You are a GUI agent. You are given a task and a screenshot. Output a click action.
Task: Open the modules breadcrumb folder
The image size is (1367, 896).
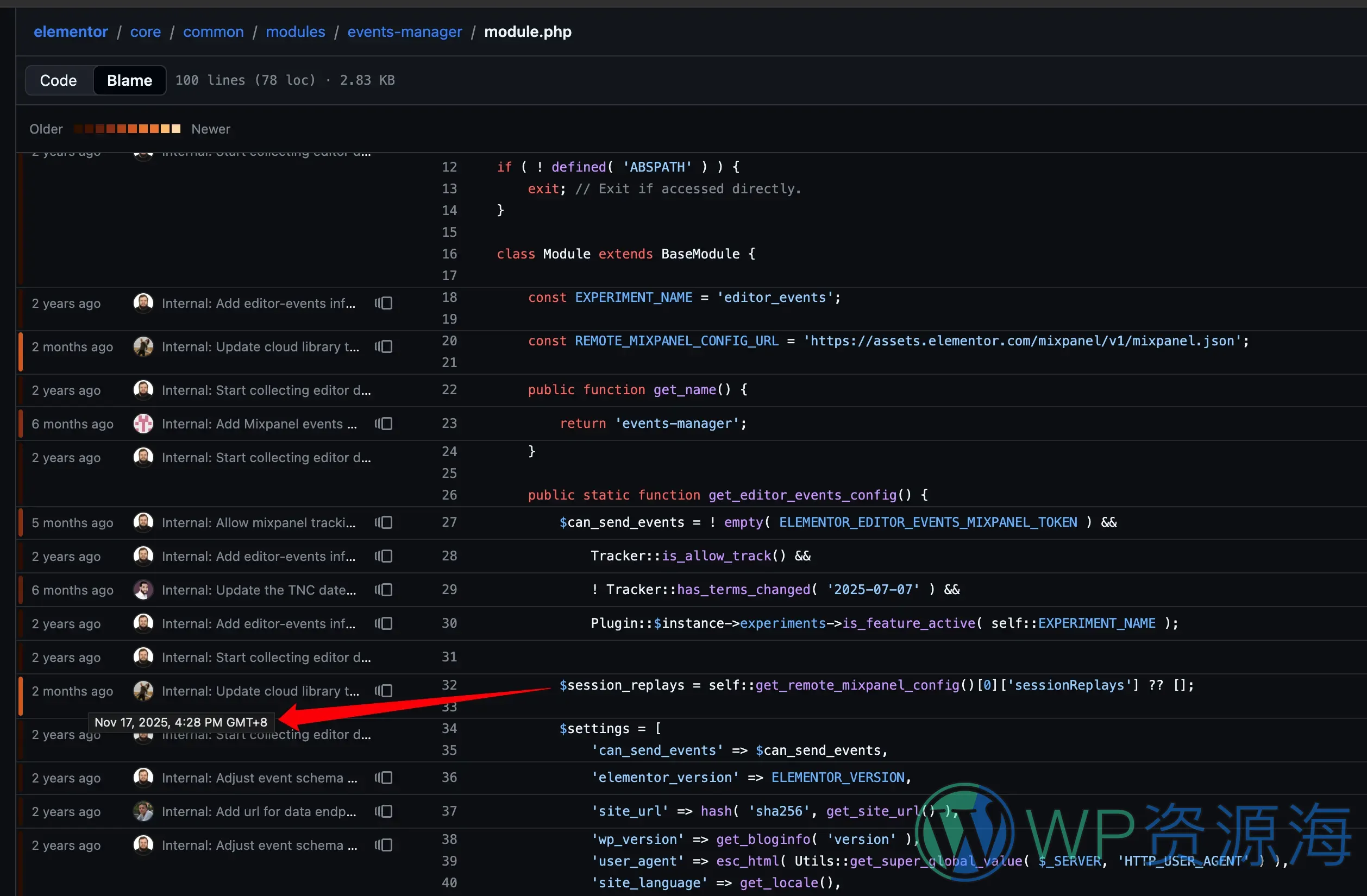pos(295,31)
